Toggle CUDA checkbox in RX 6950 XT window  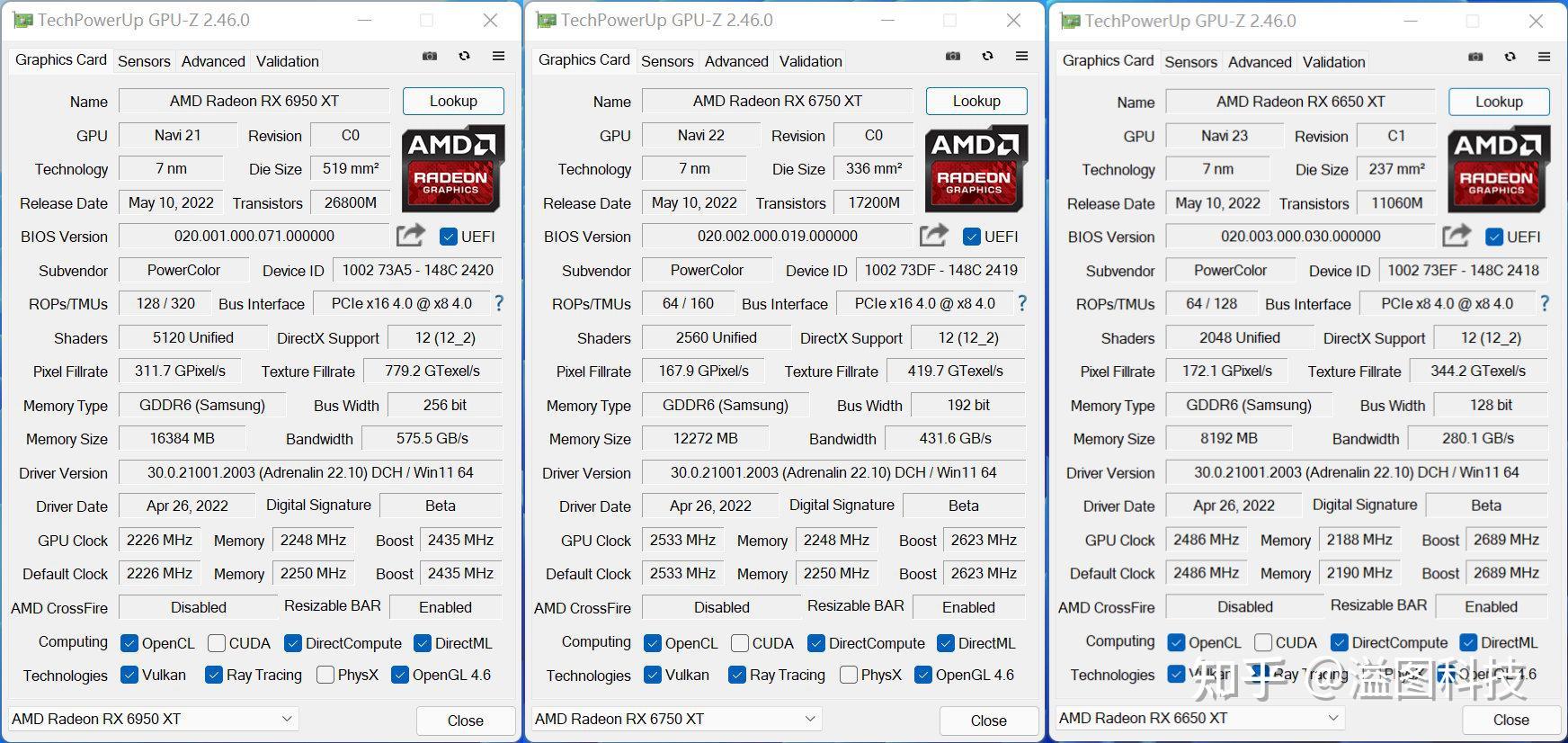[217, 643]
